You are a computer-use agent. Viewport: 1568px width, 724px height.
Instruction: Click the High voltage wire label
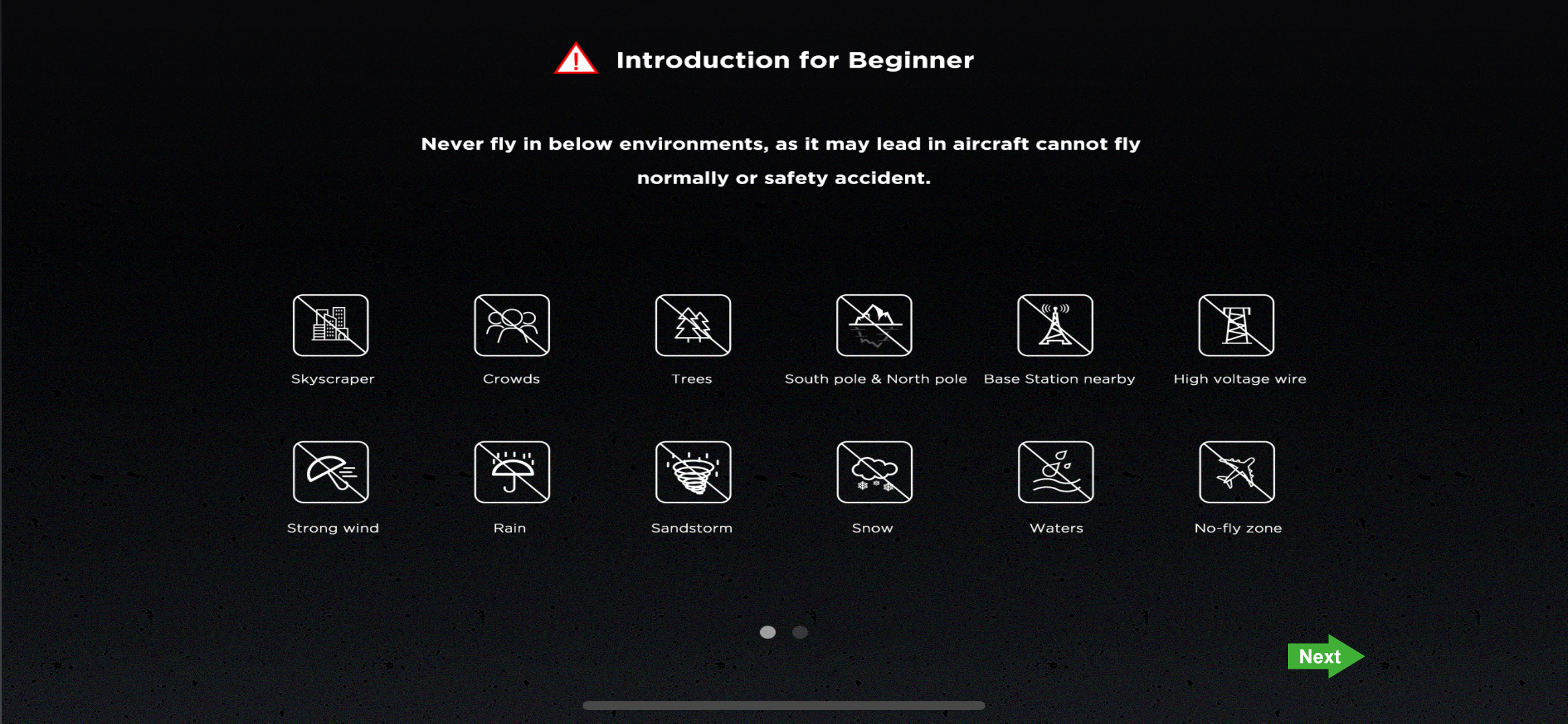tap(1240, 379)
